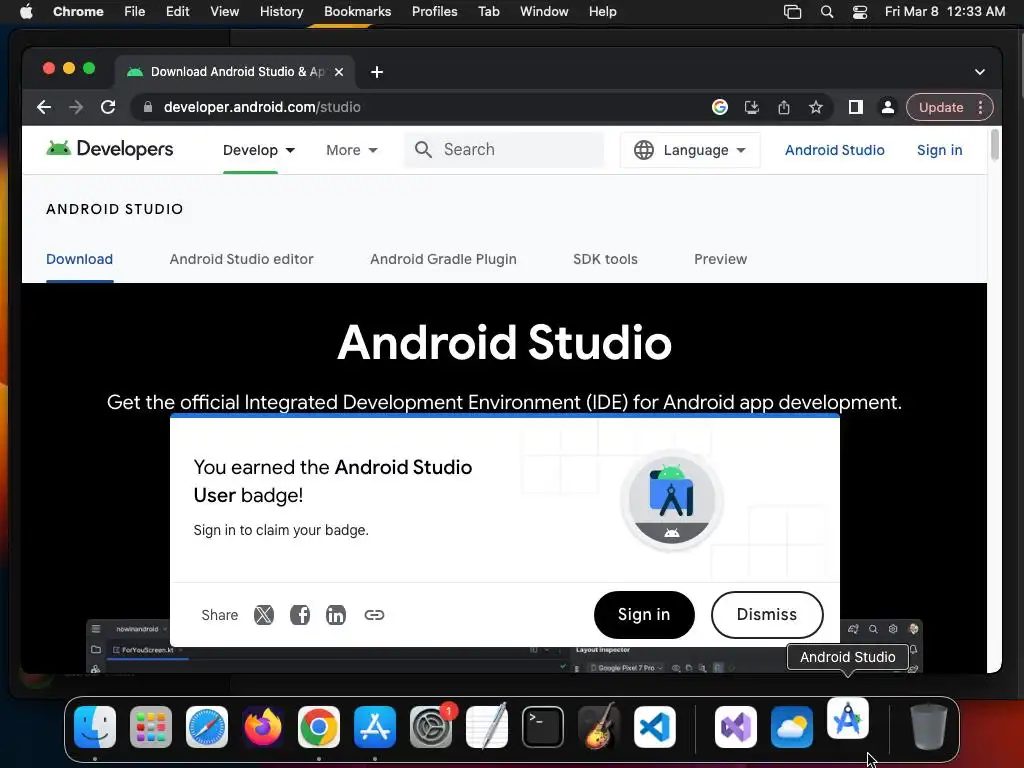Open Trash in the Dock
1024x768 pixels.
point(929,727)
